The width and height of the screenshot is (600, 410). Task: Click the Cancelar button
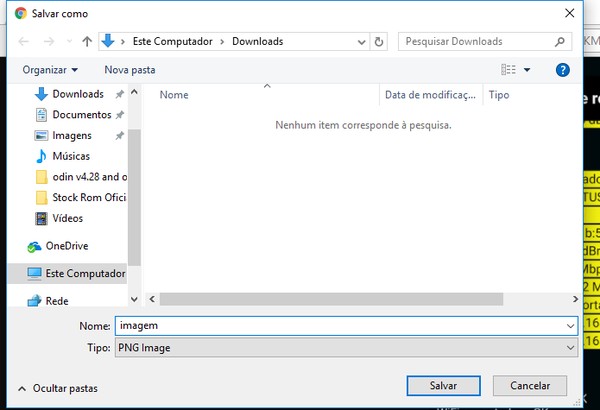click(530, 385)
